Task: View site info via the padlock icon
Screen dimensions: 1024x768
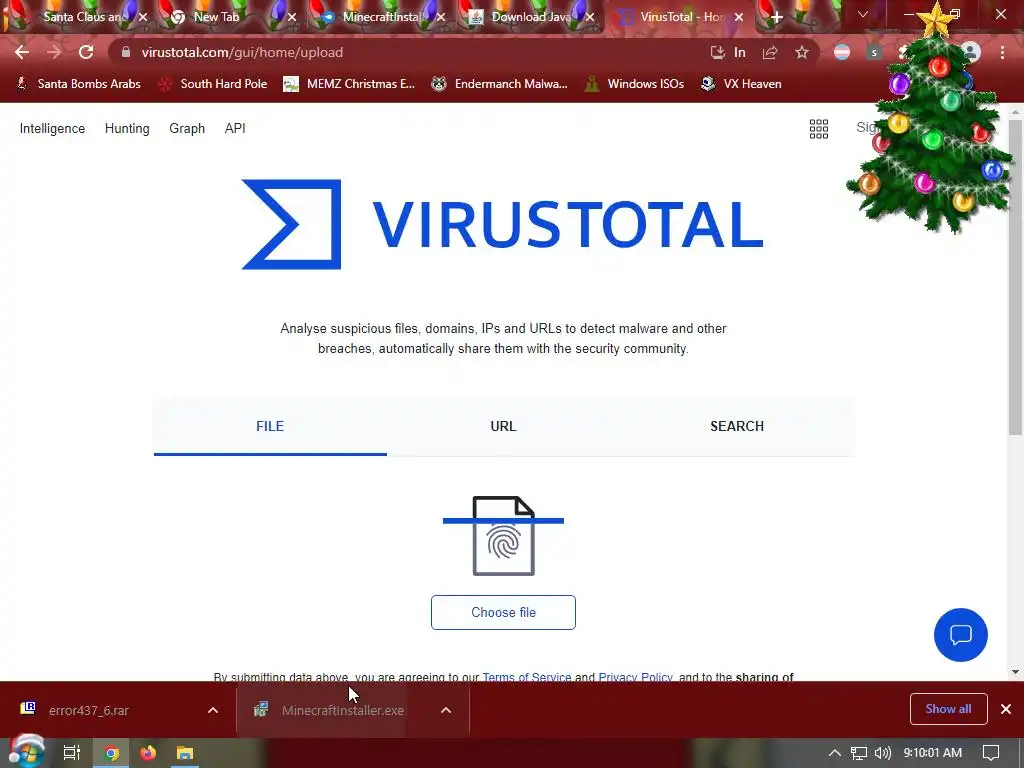Action: click(126, 52)
